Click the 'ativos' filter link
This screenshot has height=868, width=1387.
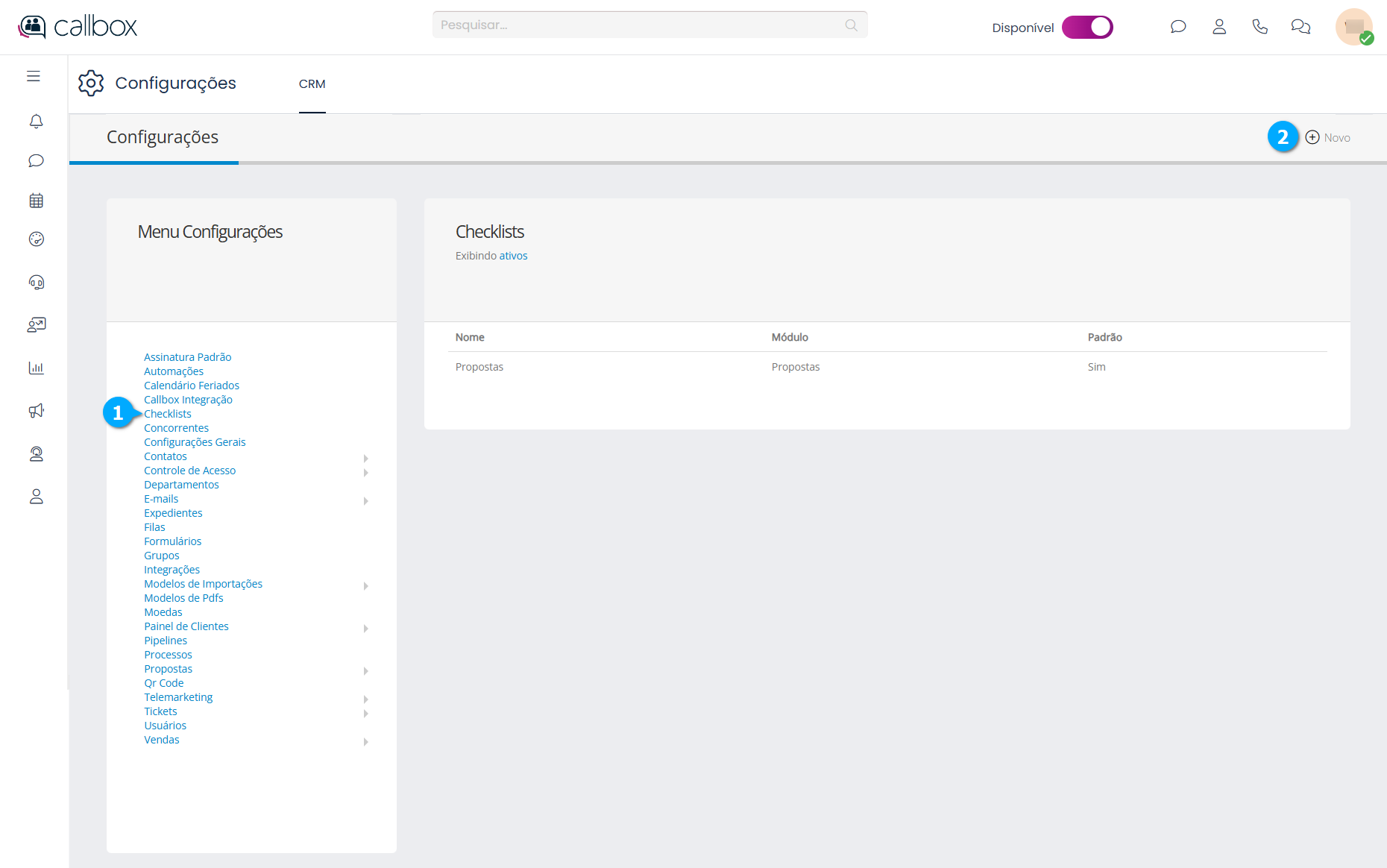pyautogui.click(x=513, y=256)
